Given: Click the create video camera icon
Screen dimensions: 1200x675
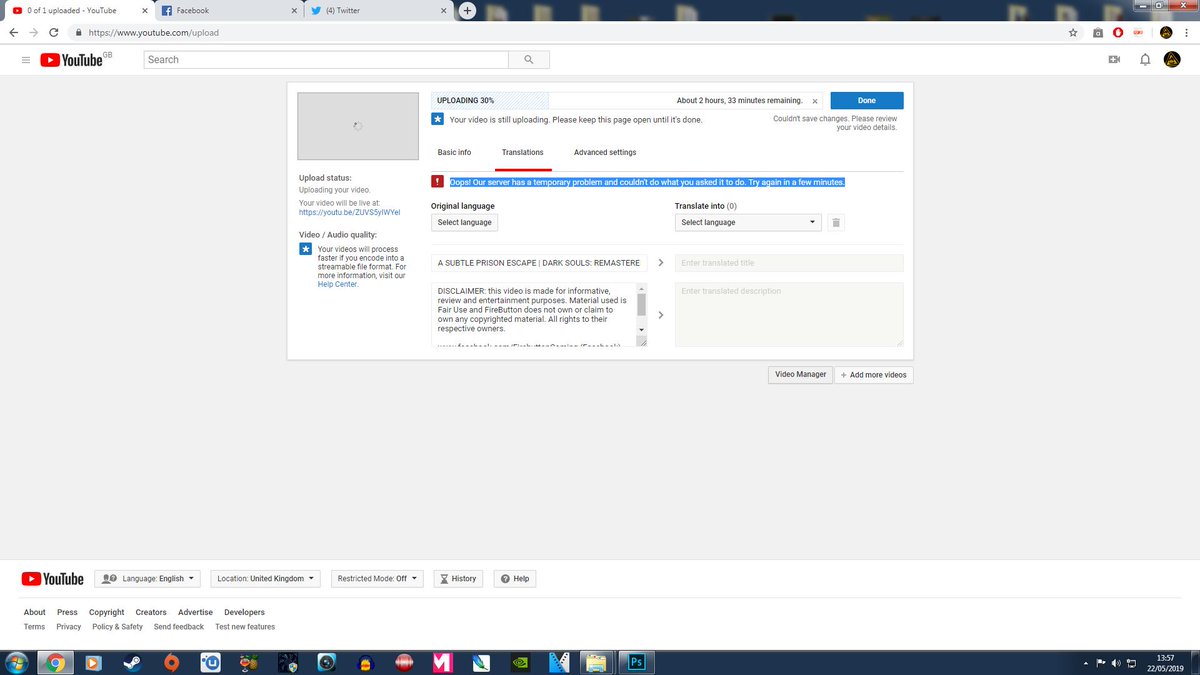Looking at the screenshot, I should click(1114, 60).
